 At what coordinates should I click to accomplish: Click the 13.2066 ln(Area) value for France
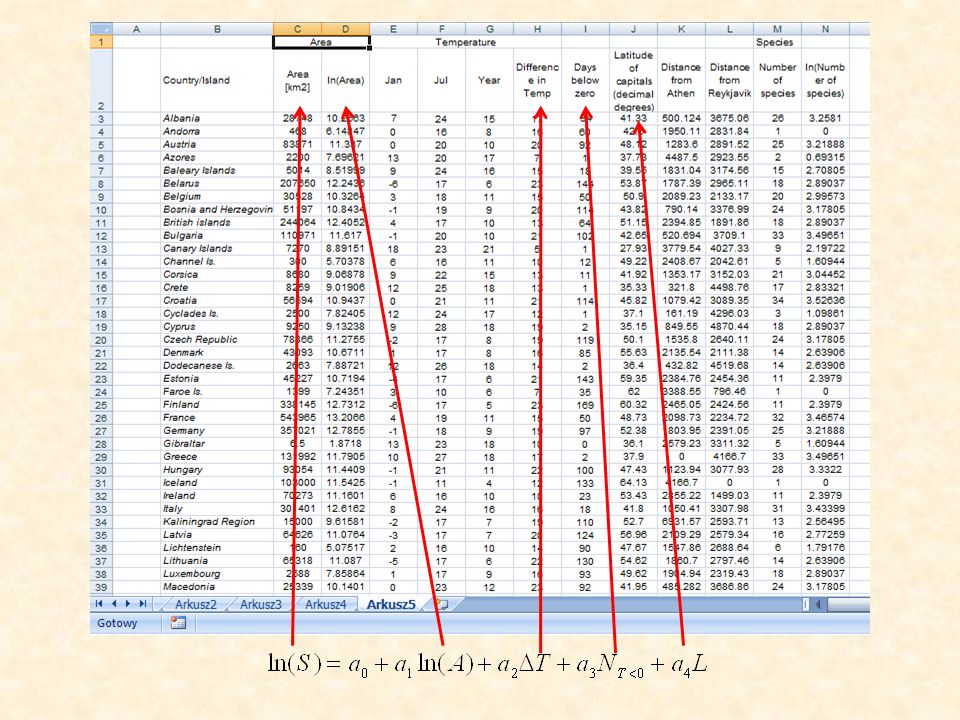point(345,418)
